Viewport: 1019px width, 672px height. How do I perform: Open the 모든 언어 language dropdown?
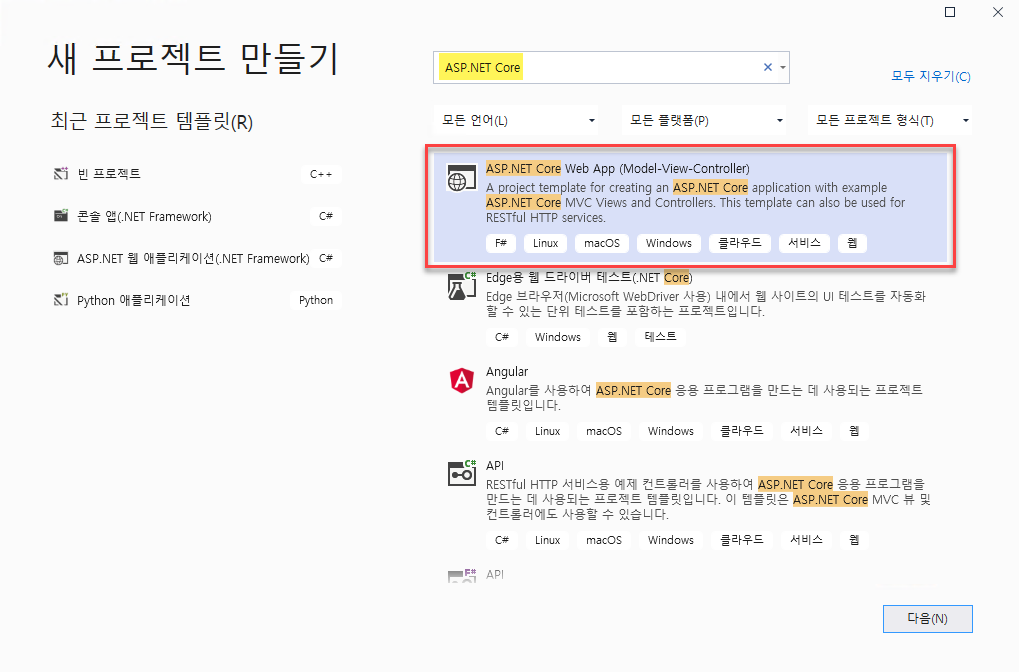[x=516, y=121]
